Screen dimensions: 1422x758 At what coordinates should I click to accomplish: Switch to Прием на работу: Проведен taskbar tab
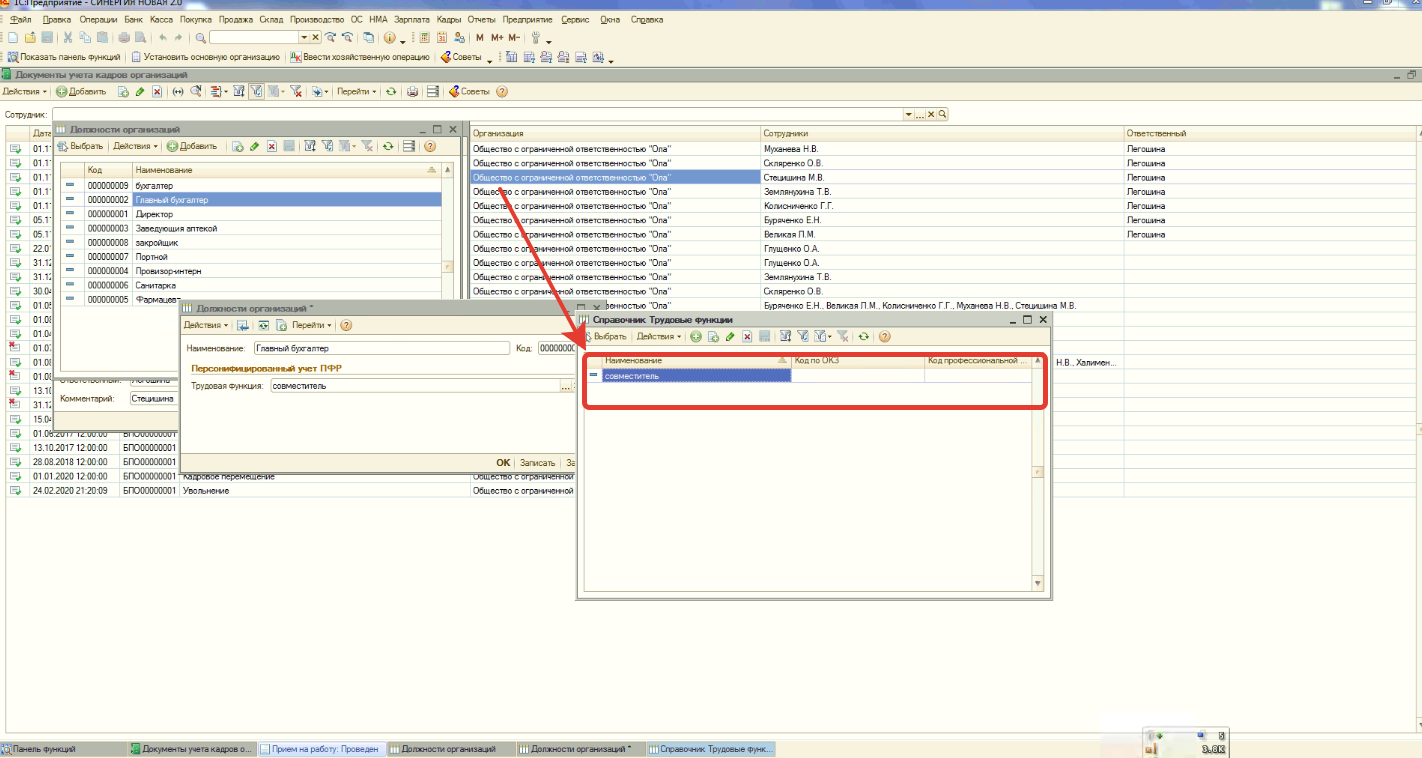tap(320, 749)
